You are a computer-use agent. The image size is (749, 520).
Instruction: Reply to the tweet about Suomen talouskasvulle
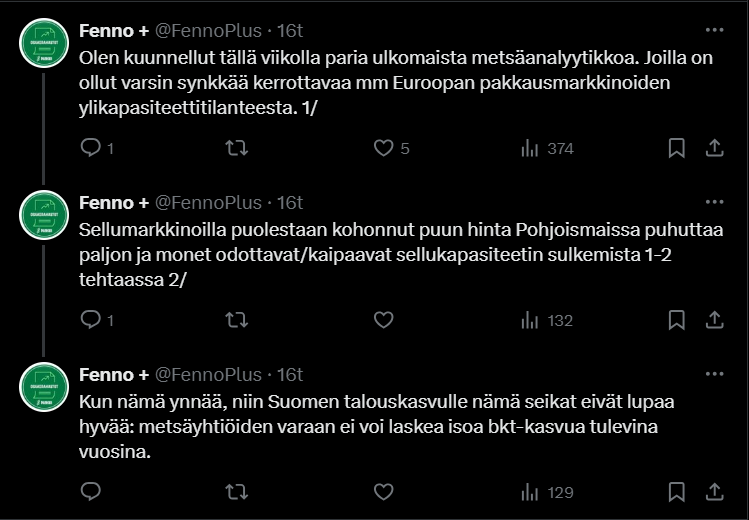tap(91, 492)
